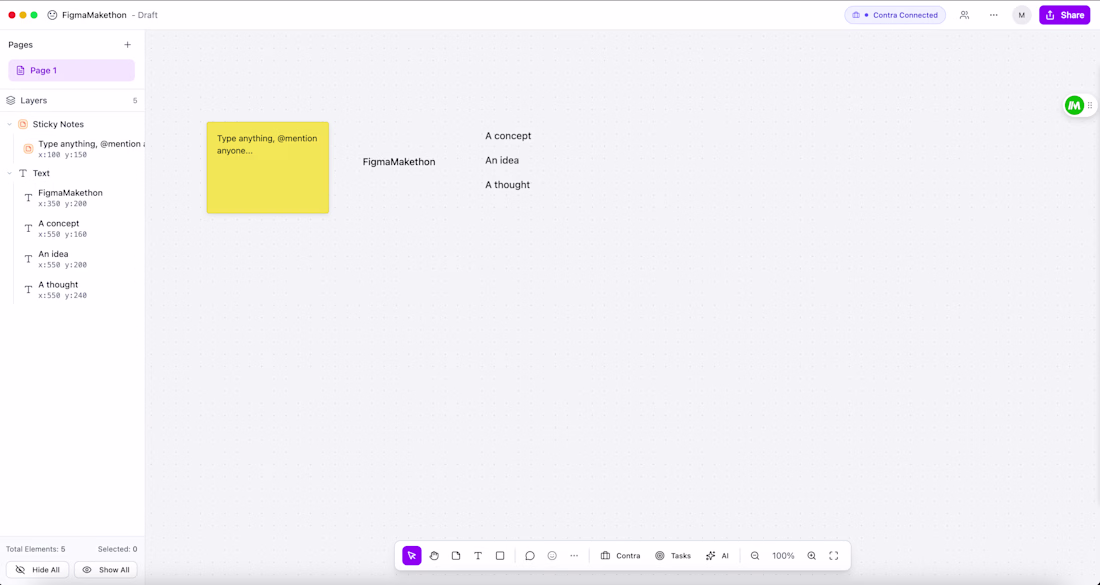Image resolution: width=1100 pixels, height=585 pixels.
Task: Click the smiley file icon near title
Action: tap(52, 15)
